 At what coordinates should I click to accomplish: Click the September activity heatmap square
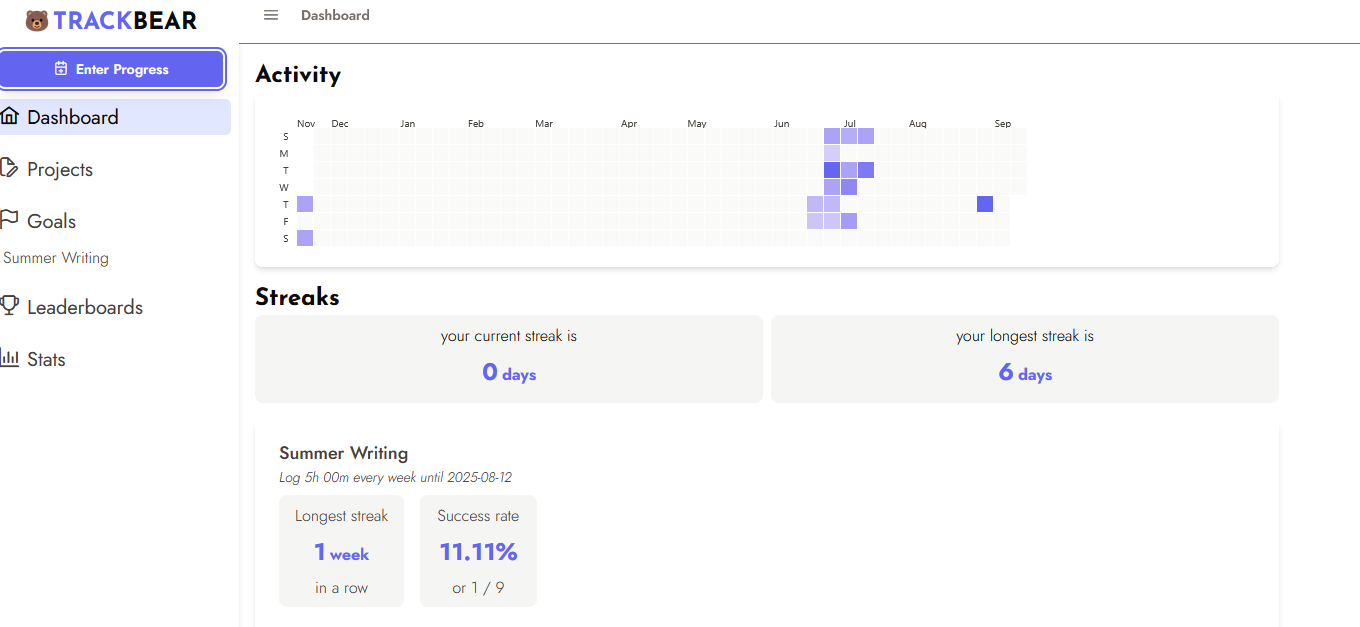coord(985,203)
